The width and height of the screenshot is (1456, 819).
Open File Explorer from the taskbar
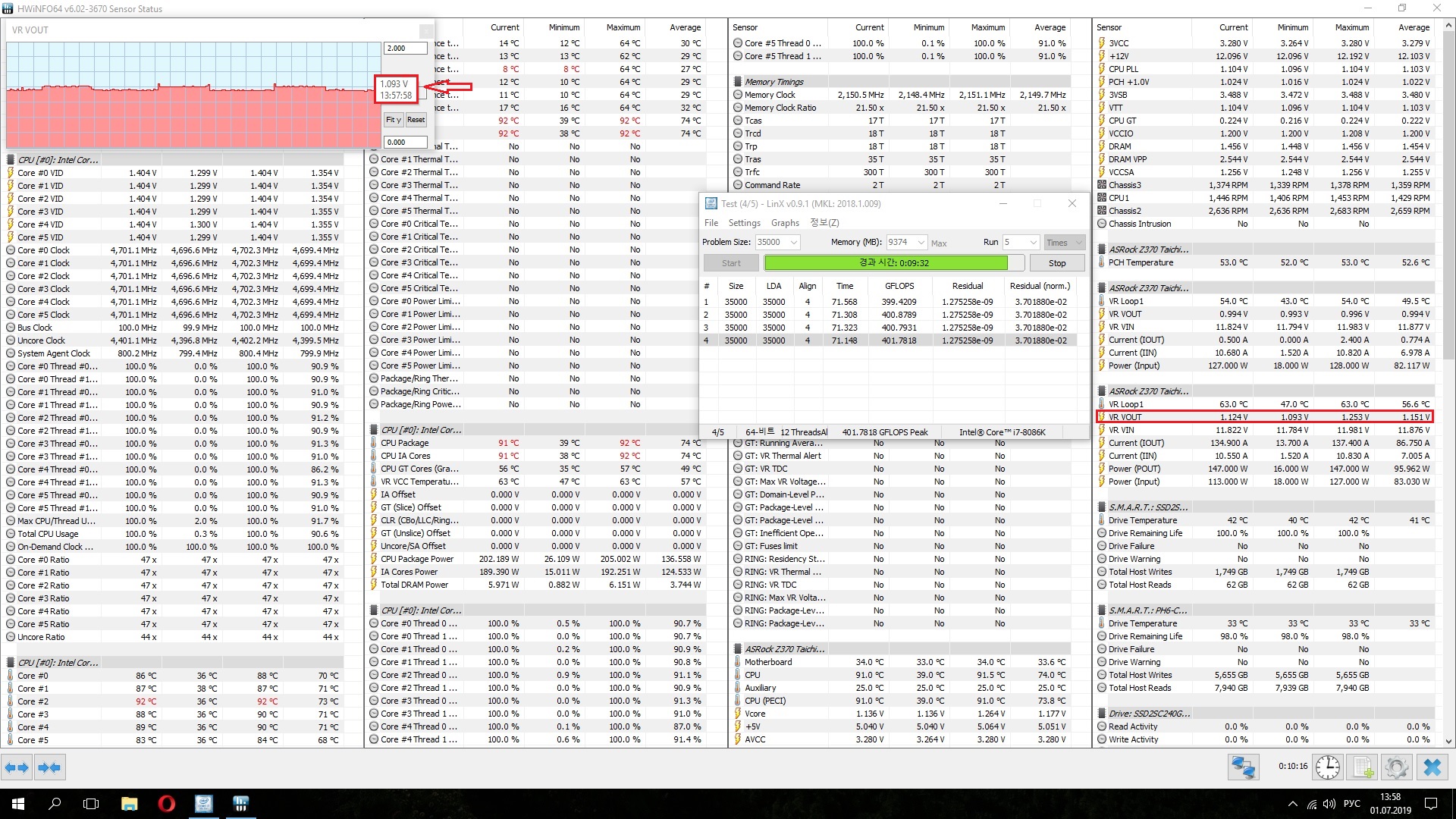click(129, 804)
